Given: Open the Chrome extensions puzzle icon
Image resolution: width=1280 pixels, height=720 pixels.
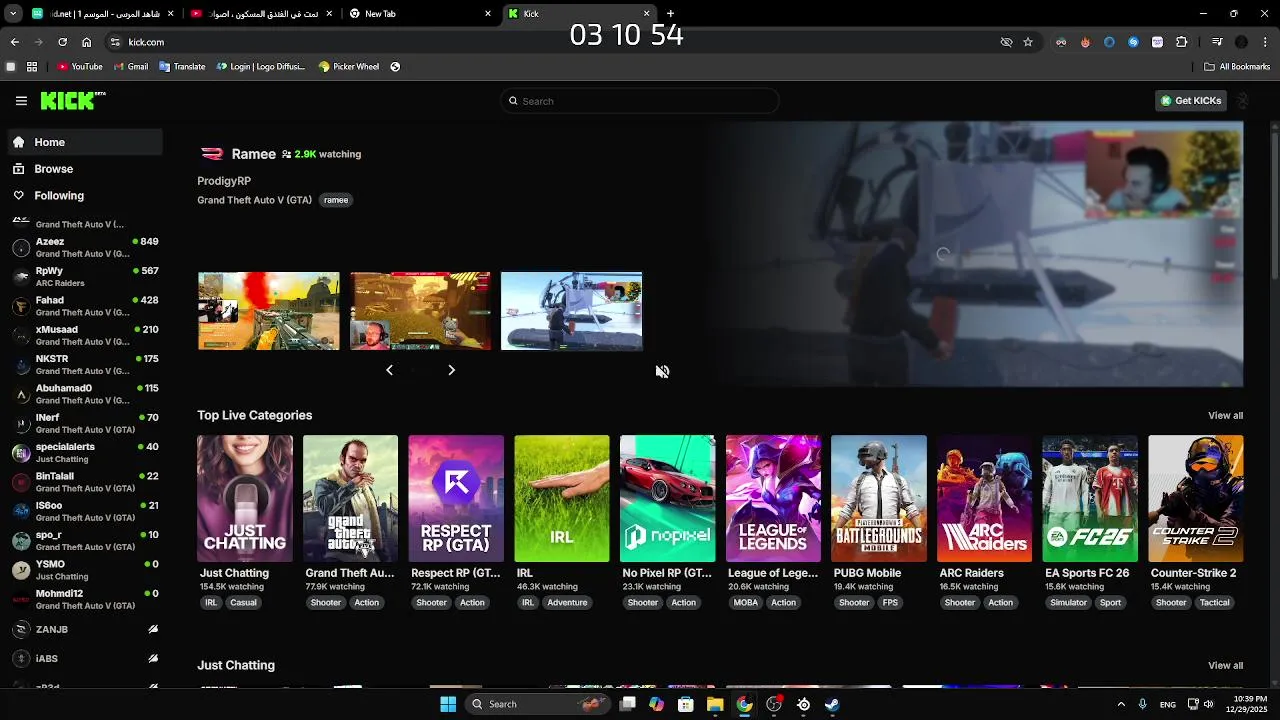Looking at the screenshot, I should tap(1182, 42).
